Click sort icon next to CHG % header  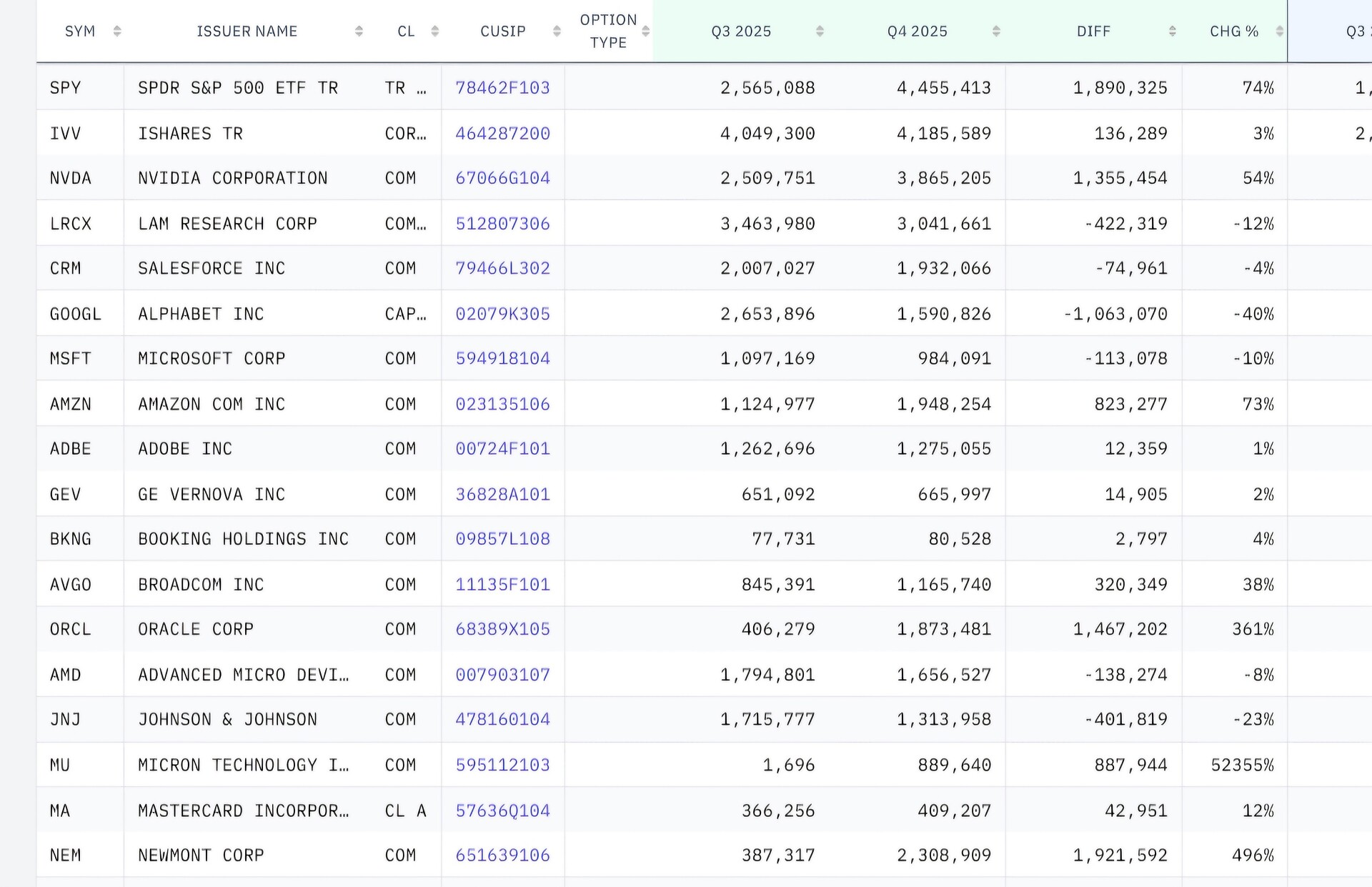pyautogui.click(x=1279, y=31)
